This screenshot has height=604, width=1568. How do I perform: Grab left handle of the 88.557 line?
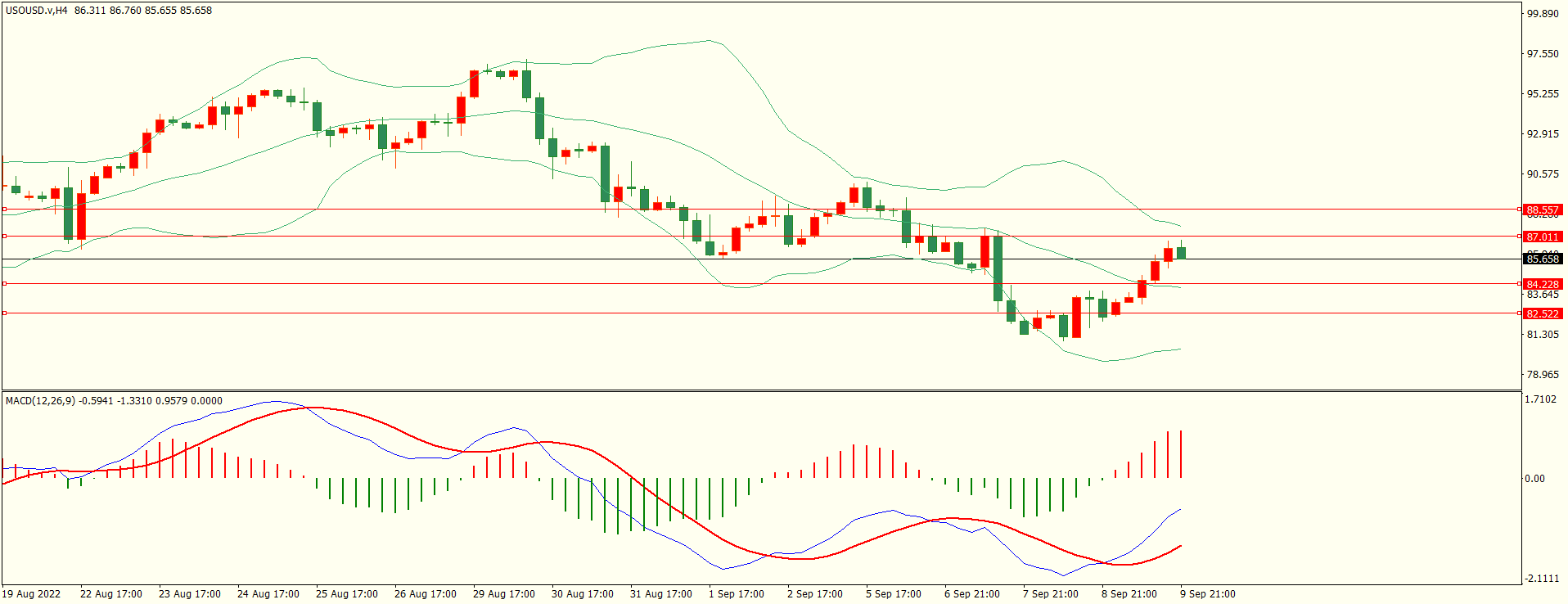point(5,210)
